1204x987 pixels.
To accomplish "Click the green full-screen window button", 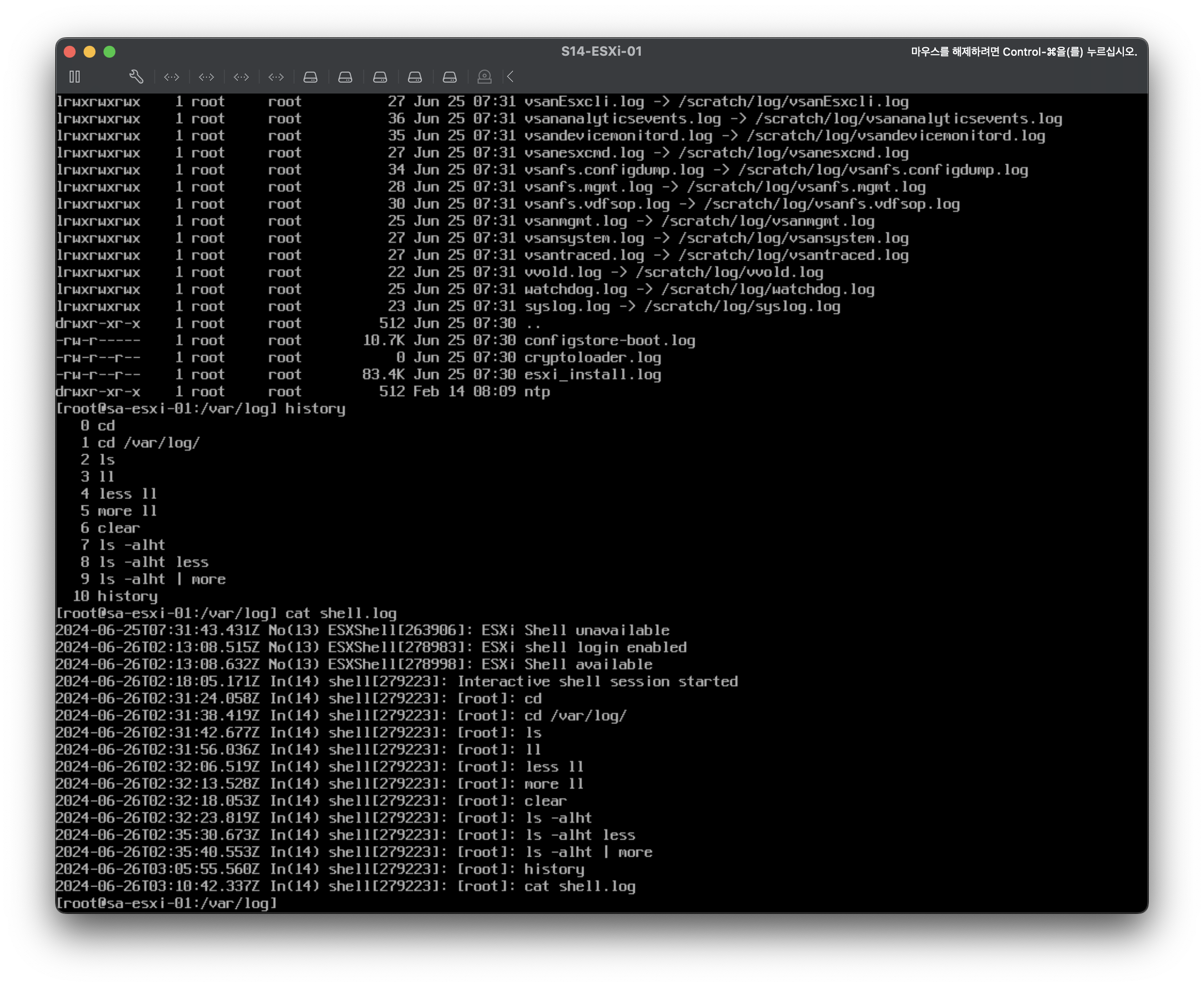I will click(x=110, y=52).
